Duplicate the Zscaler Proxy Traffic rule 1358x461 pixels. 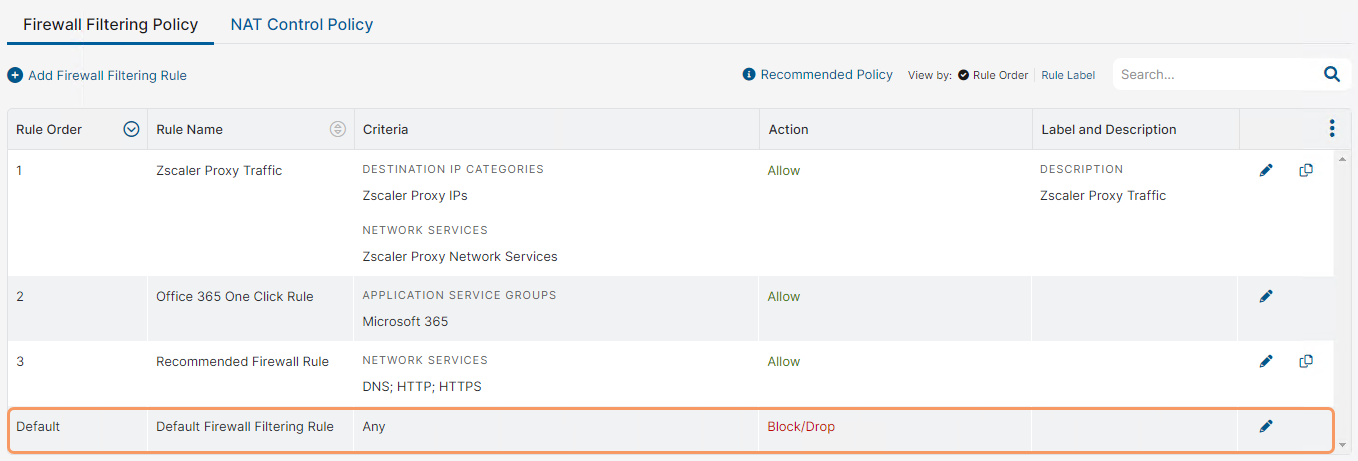1305,170
